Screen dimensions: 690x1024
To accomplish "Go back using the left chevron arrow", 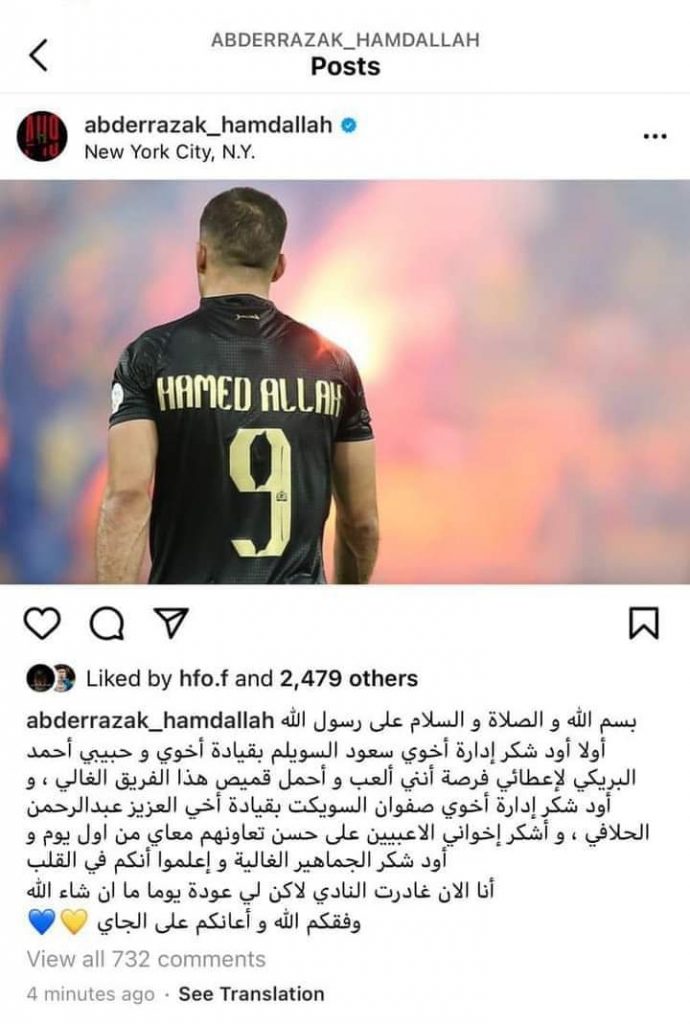I will (x=39, y=55).
